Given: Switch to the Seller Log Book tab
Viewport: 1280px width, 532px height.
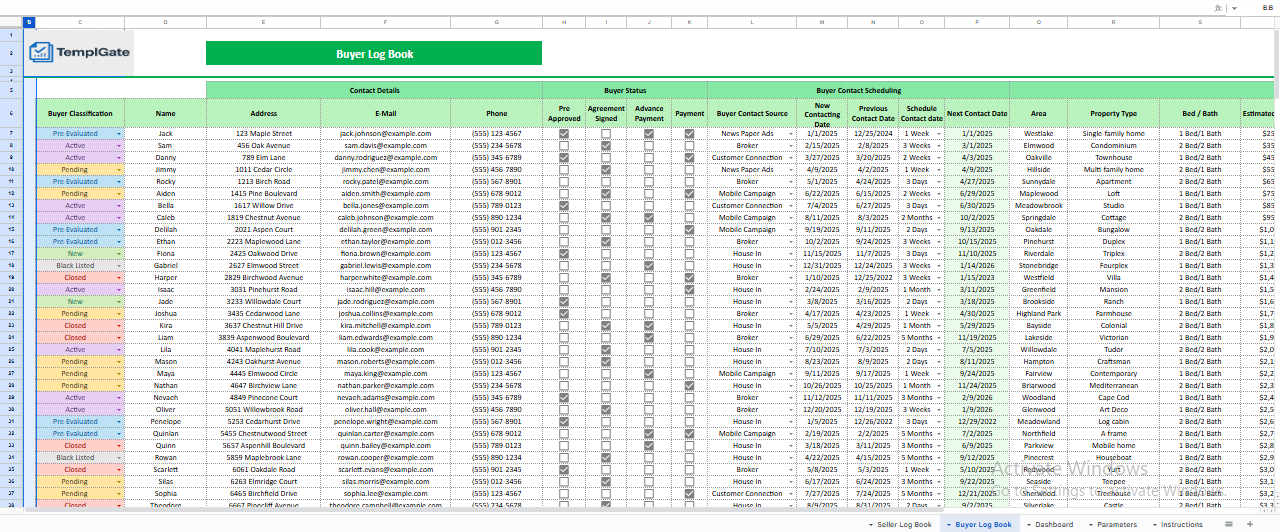Looking at the screenshot, I should 903,524.
